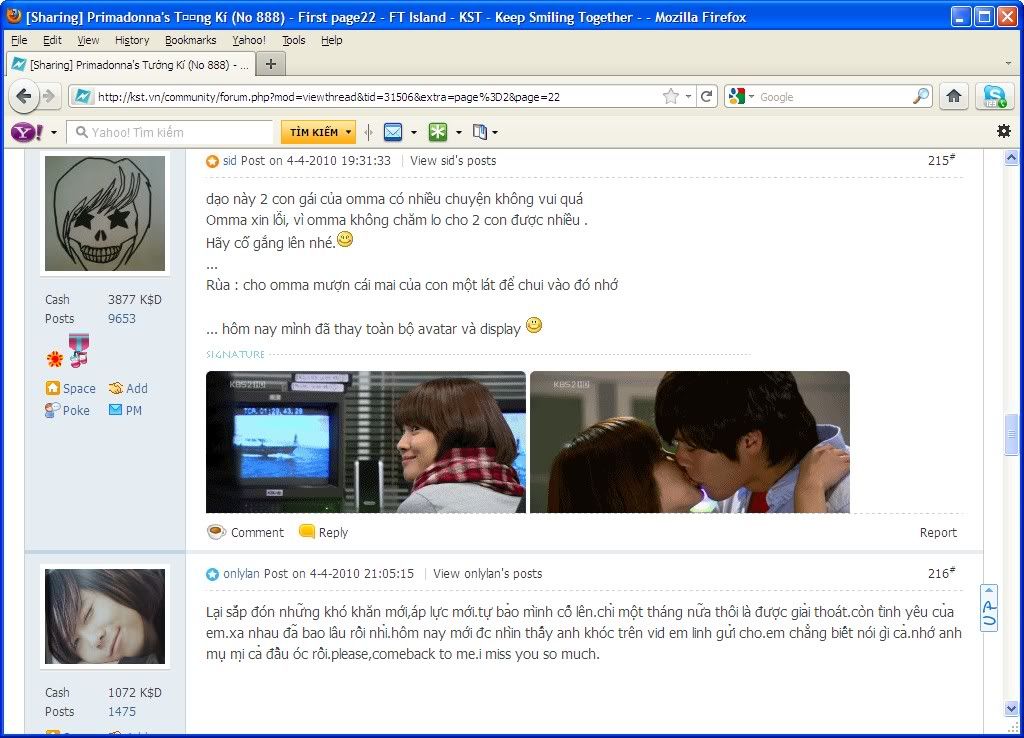Expand the TÌM KIẾM button dropdown arrow
Image resolution: width=1024 pixels, height=738 pixels.
coord(349,132)
